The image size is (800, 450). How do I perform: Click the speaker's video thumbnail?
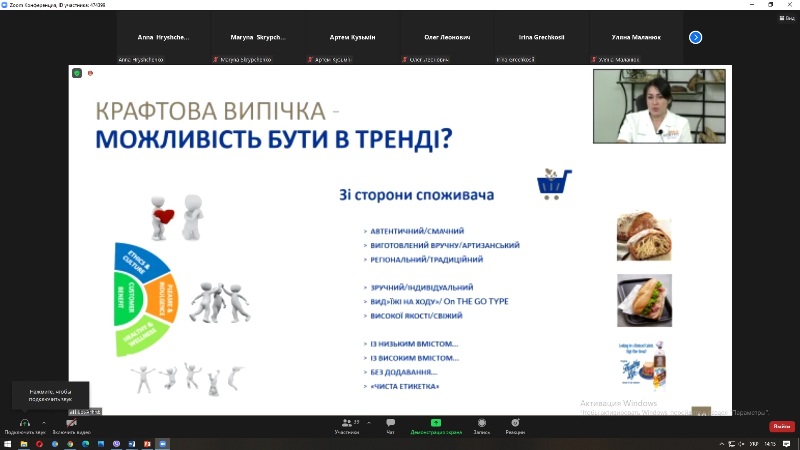(659, 106)
